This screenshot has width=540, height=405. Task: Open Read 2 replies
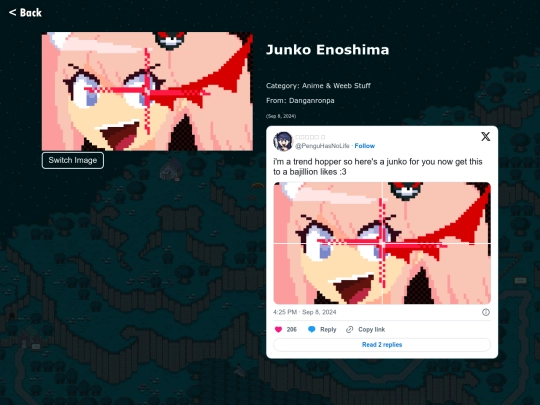382,345
